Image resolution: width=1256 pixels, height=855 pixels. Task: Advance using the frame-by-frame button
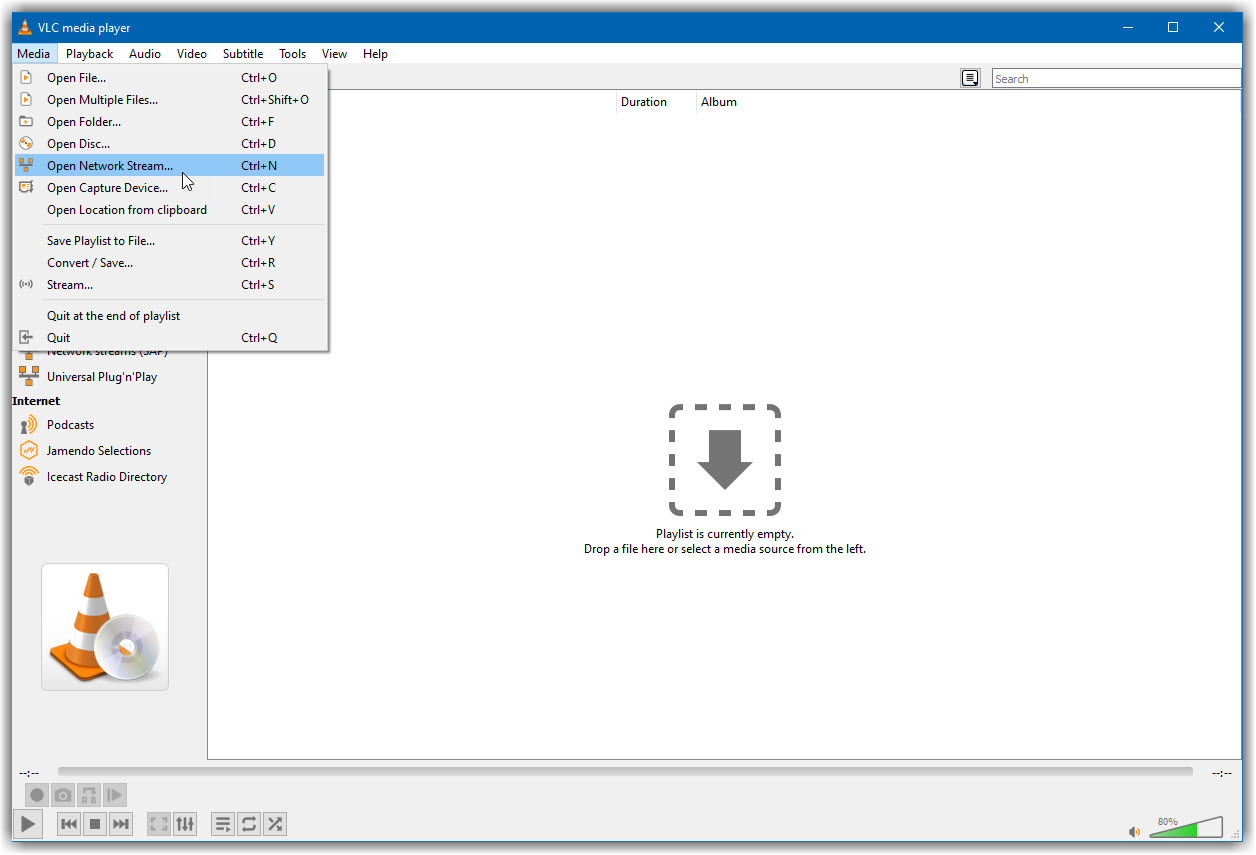coord(115,795)
